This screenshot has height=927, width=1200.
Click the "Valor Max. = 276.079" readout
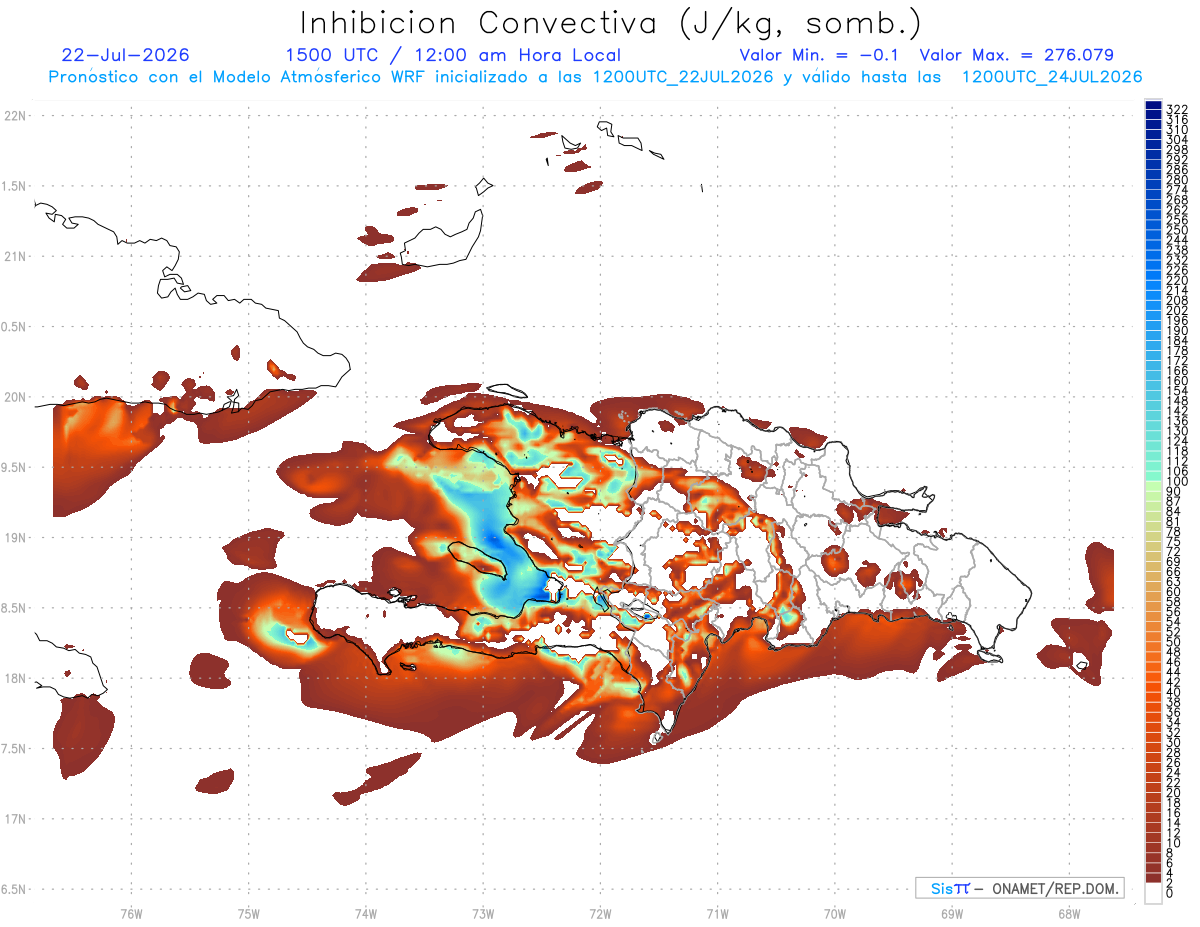1016,55
